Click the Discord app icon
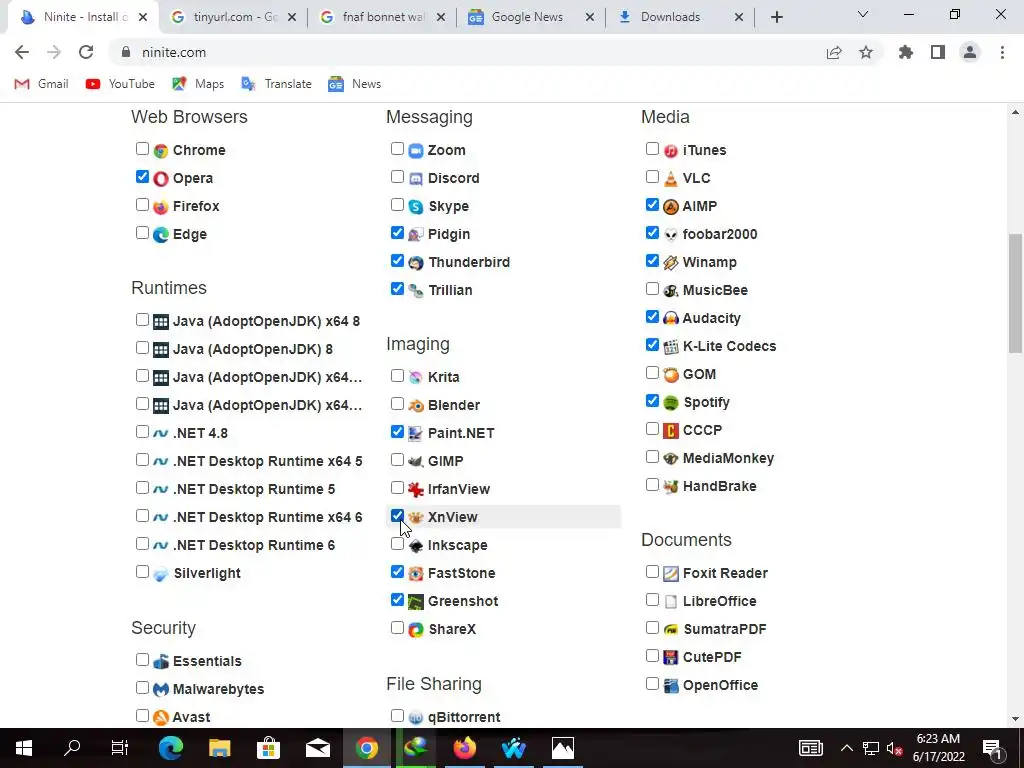 tap(416, 179)
